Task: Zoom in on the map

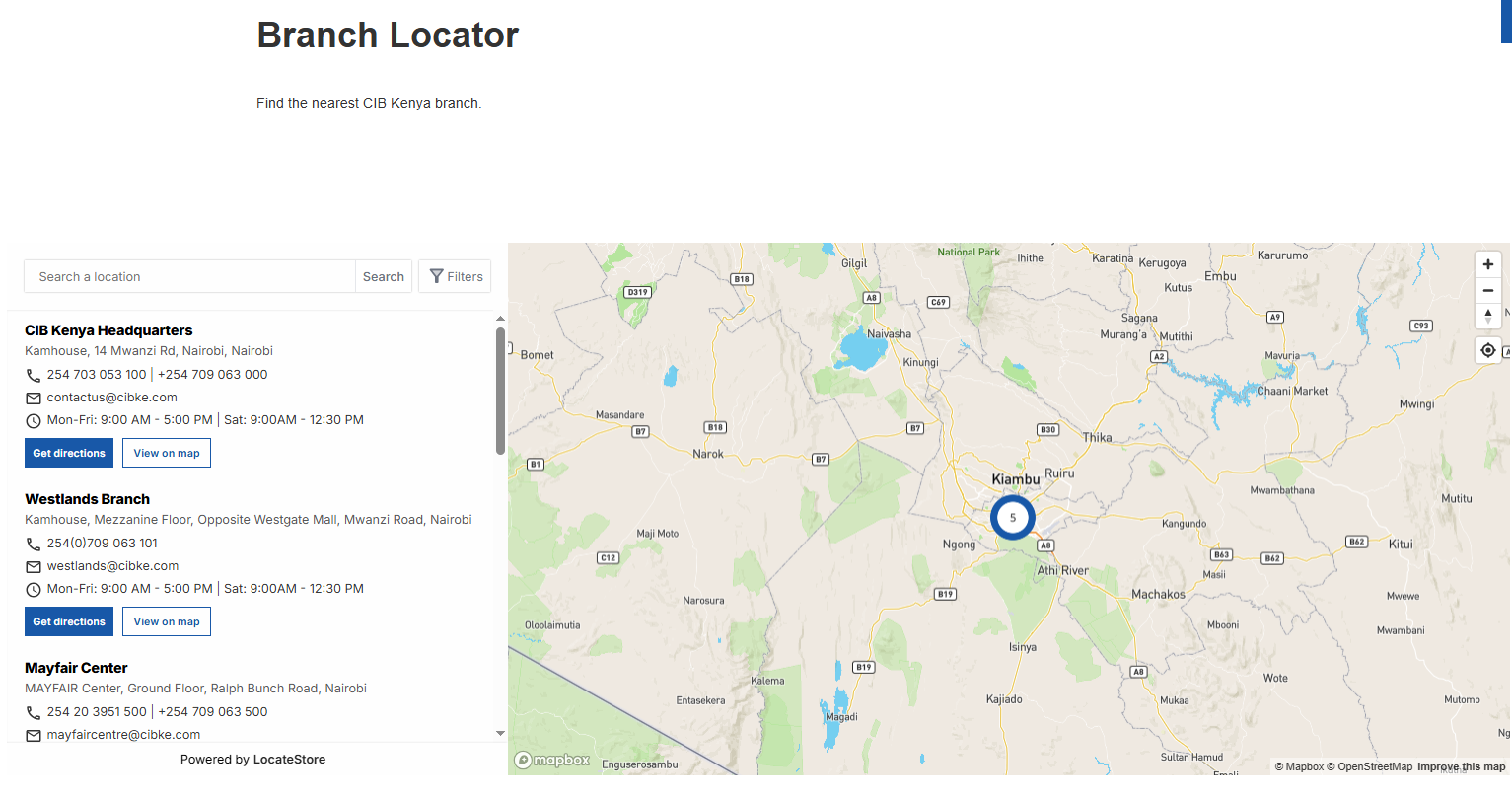Action: (1487, 264)
